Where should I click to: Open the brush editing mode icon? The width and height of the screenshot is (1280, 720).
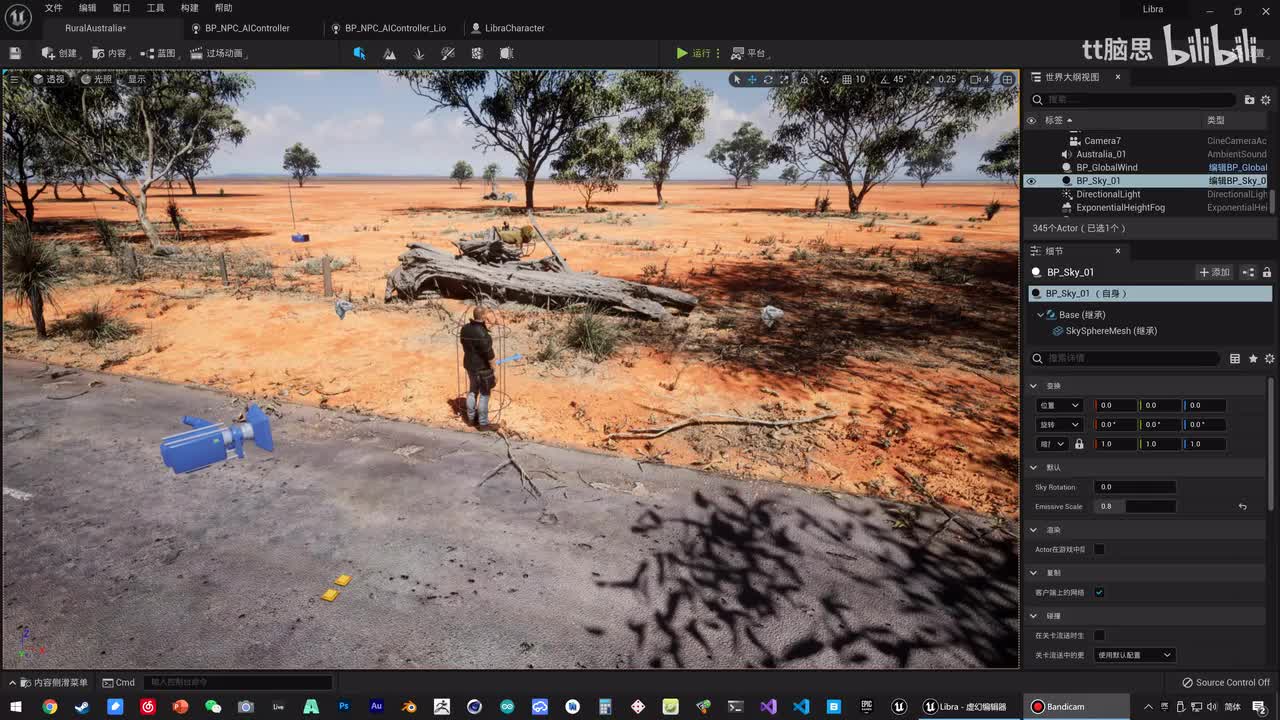[507, 53]
